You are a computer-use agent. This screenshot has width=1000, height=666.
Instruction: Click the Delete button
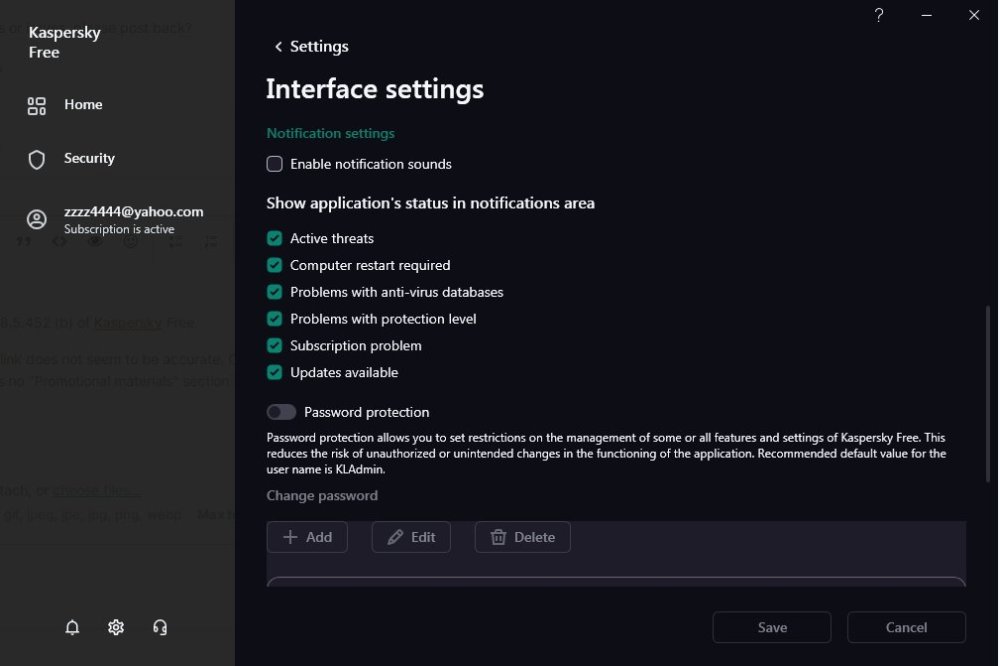click(x=522, y=537)
